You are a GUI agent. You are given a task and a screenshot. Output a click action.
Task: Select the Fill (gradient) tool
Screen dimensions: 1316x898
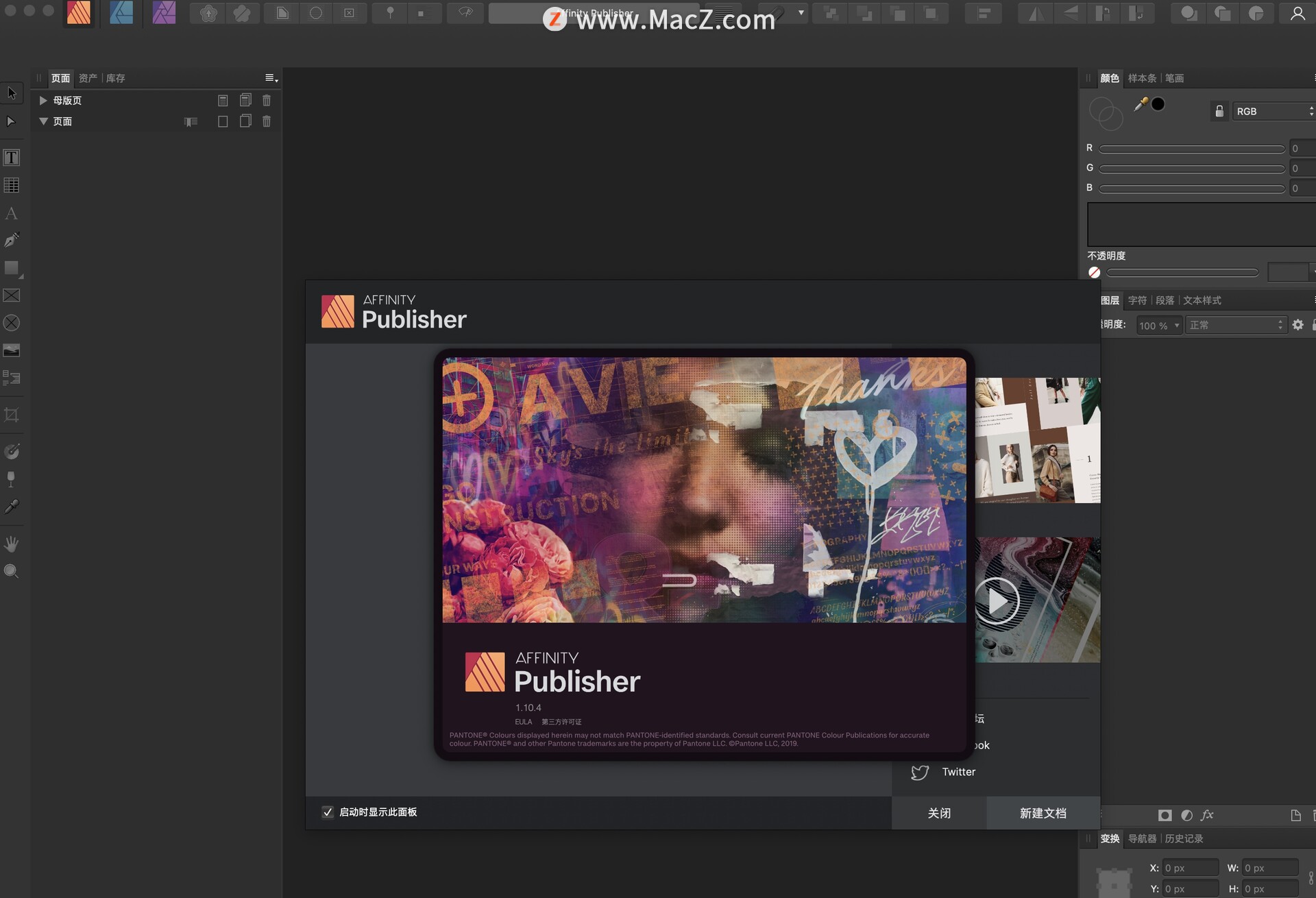(12, 451)
